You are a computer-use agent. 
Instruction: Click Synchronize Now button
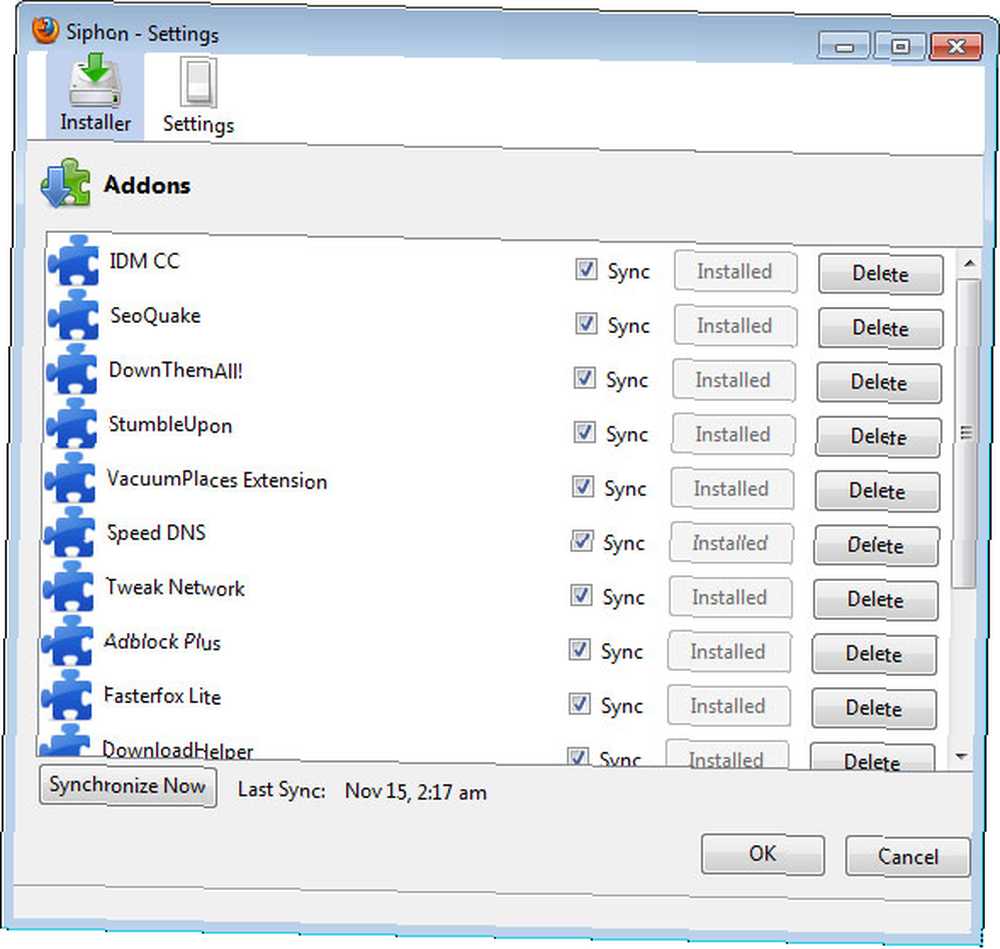[x=128, y=786]
